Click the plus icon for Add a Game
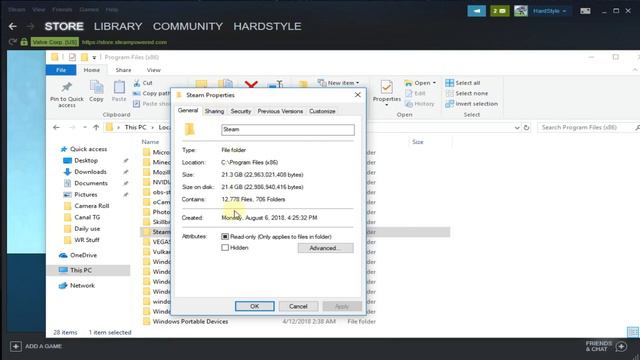 [16, 347]
